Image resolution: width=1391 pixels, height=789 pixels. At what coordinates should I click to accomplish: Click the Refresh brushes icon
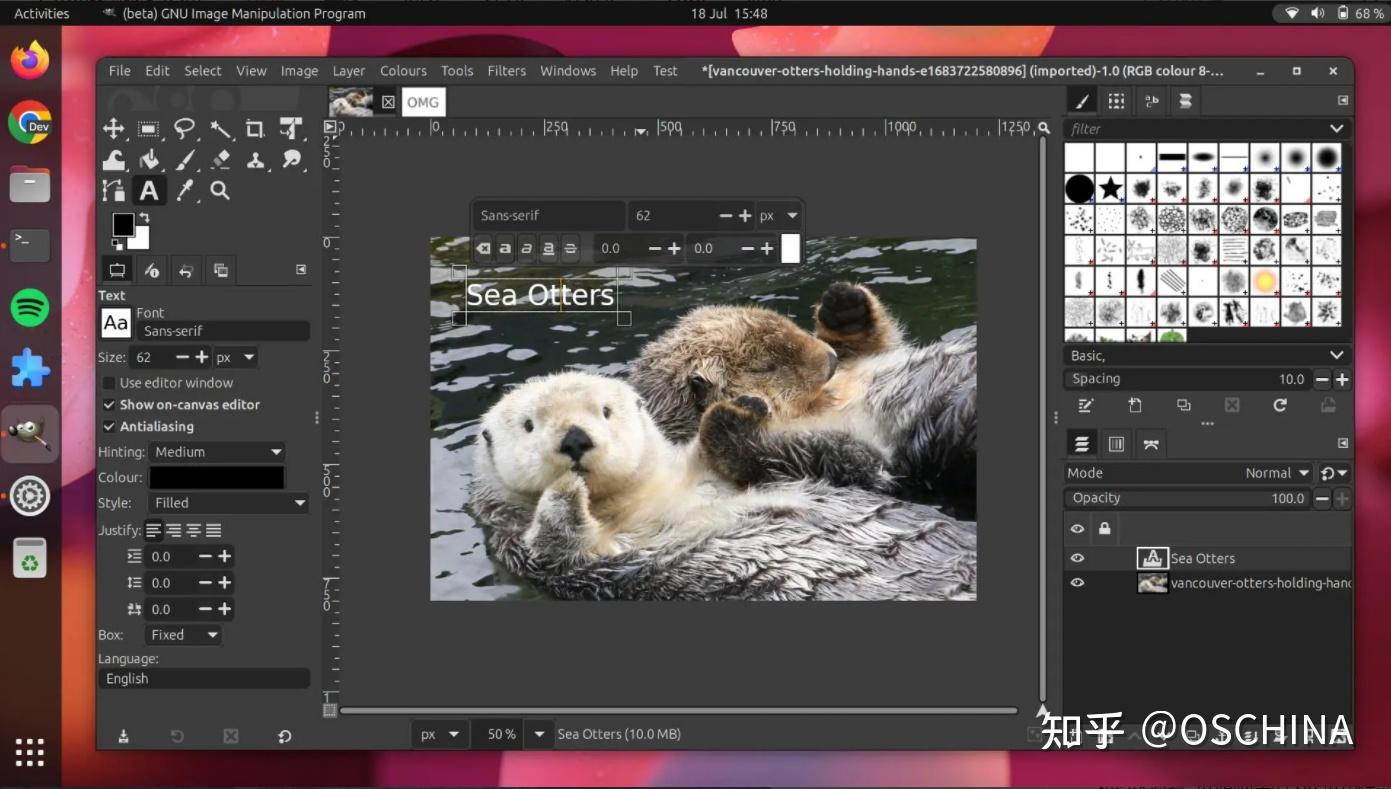point(1280,405)
